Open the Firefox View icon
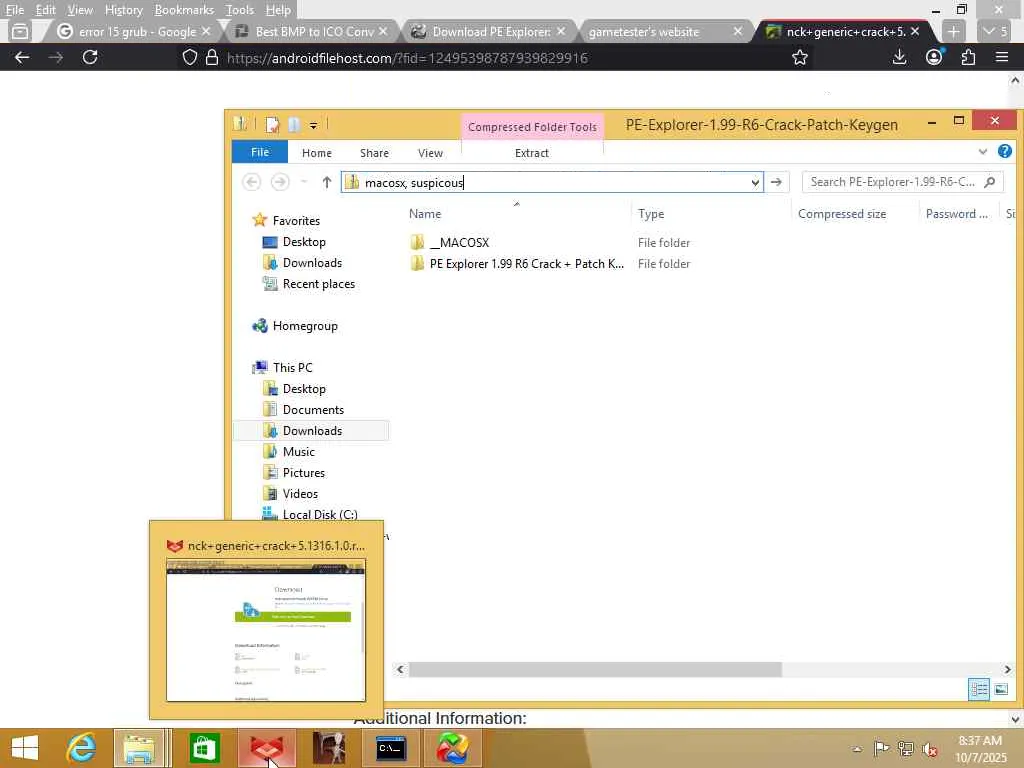Screen dimensions: 1024x768 coord(20,31)
